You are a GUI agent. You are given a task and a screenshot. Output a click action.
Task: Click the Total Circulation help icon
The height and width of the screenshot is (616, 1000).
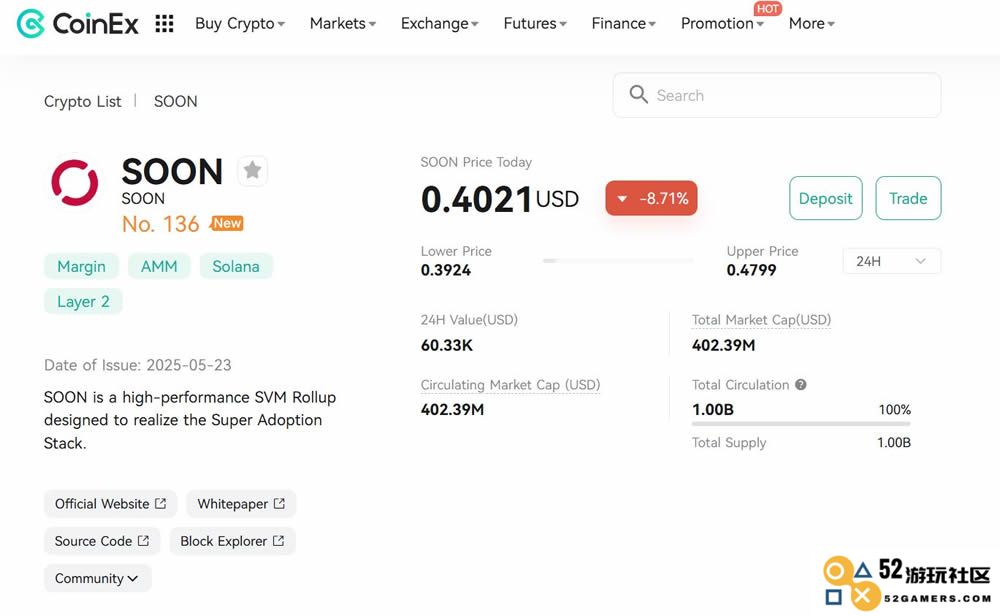[801, 385]
